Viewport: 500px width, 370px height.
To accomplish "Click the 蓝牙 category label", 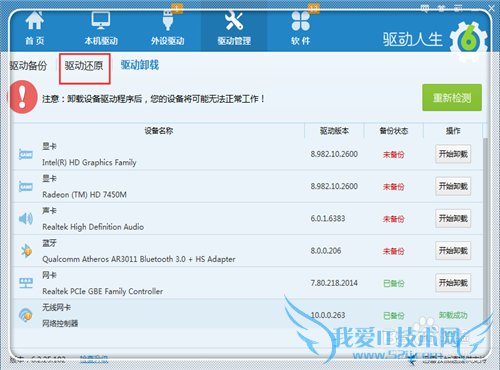I will [x=49, y=243].
